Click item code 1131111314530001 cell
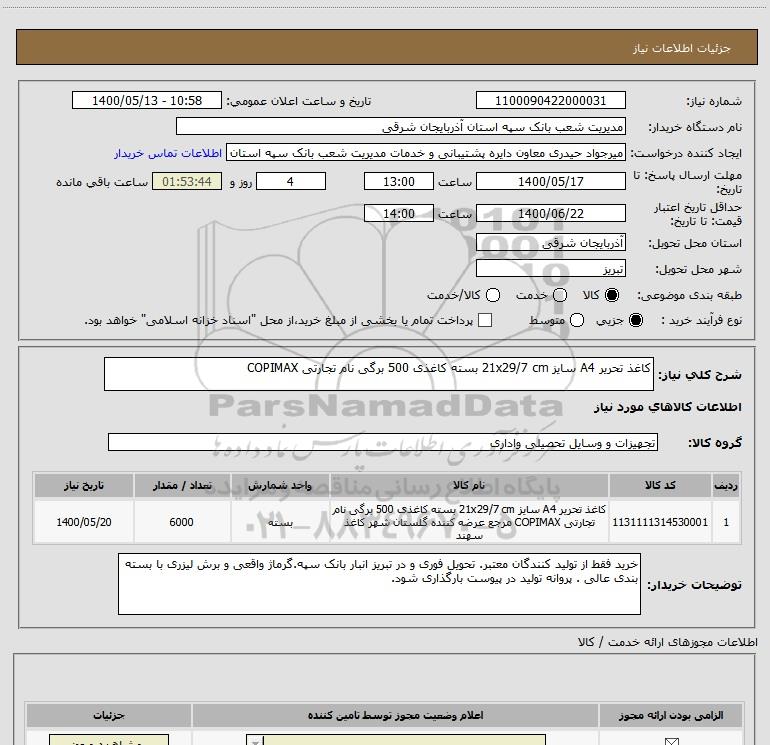770x745 pixels. (x=660, y=522)
